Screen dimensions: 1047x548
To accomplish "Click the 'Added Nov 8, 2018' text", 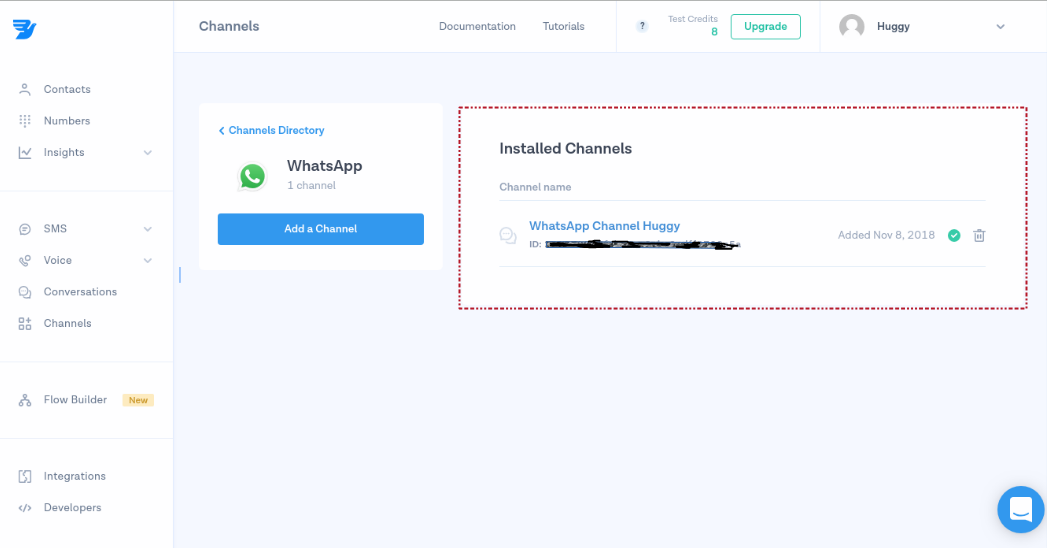I will [x=886, y=235].
